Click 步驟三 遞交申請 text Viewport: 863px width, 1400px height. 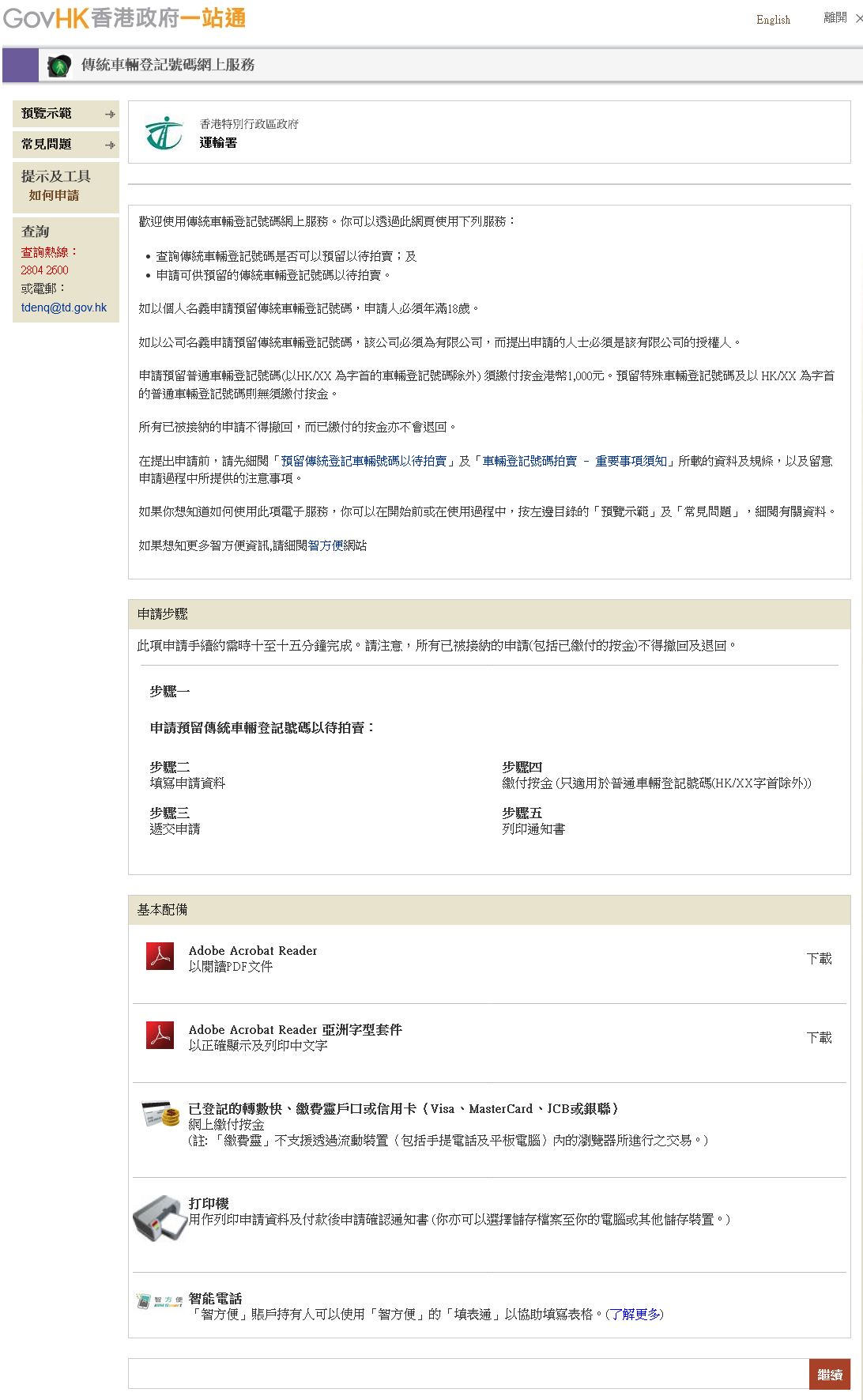175,821
